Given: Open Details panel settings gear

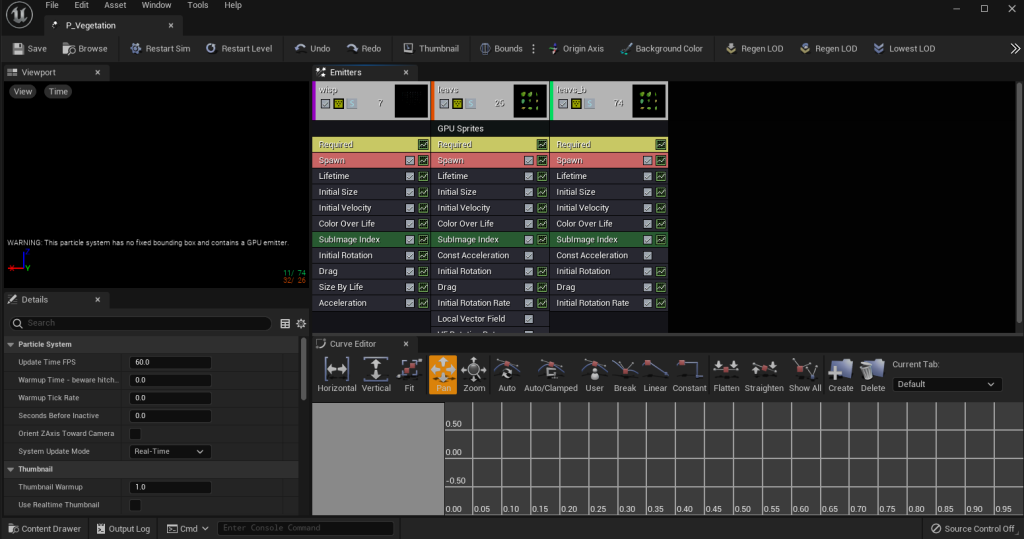Looking at the screenshot, I should tap(301, 323).
